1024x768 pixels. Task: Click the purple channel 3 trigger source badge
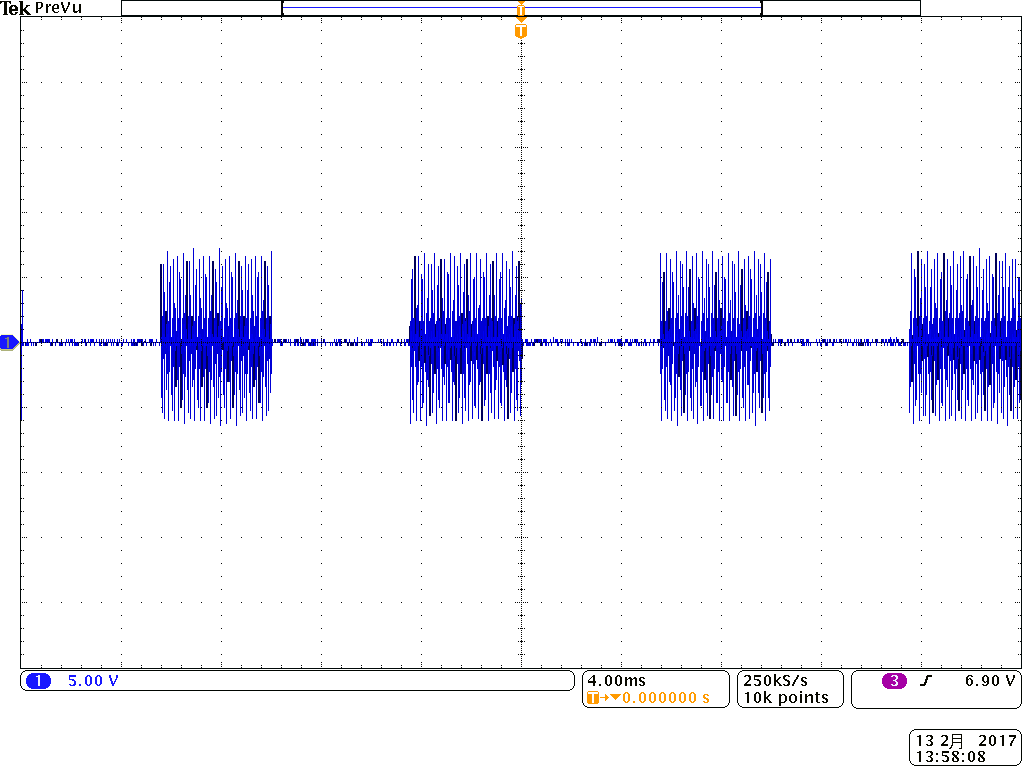coord(894,681)
